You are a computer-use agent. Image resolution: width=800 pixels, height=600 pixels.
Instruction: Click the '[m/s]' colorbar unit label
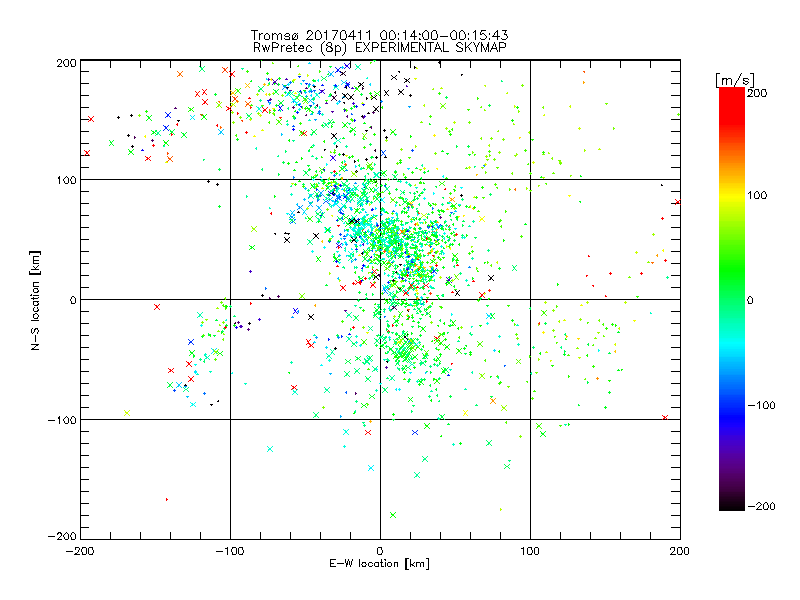[x=734, y=80]
